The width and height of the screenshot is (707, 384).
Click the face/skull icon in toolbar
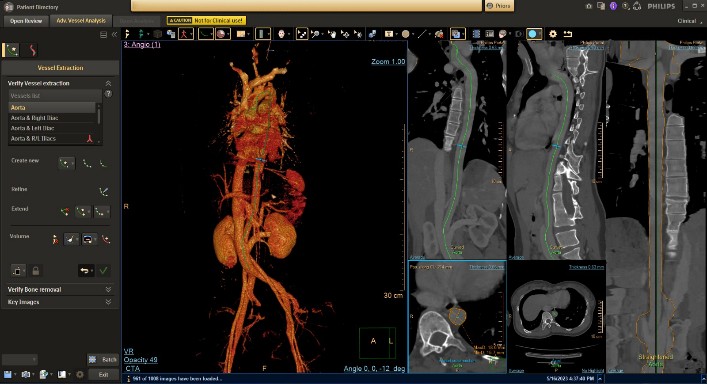tap(281, 34)
